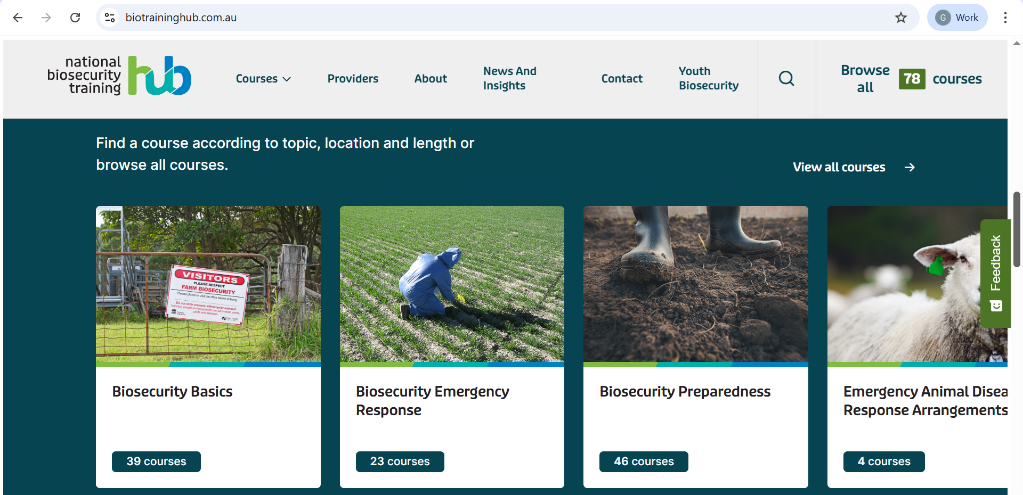
Task: Click Browse all 78 courses
Action: 911,78
